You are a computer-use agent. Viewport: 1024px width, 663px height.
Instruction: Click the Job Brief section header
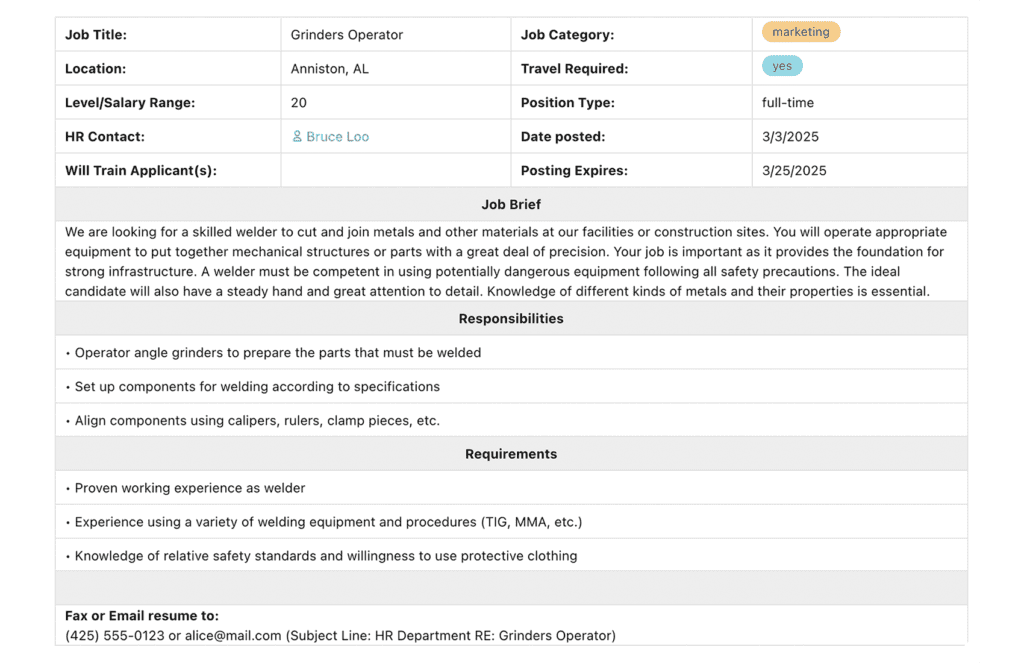511,205
